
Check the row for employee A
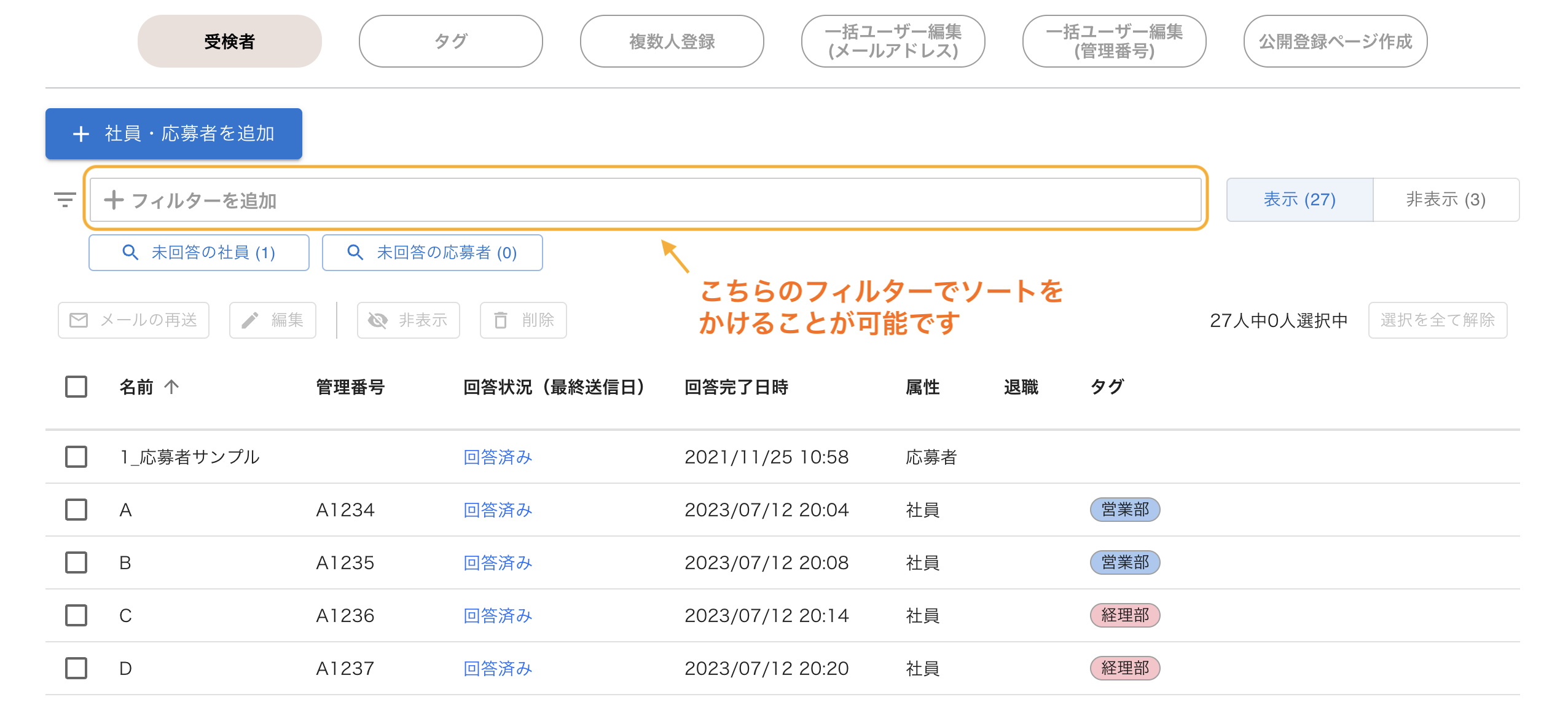[76, 510]
